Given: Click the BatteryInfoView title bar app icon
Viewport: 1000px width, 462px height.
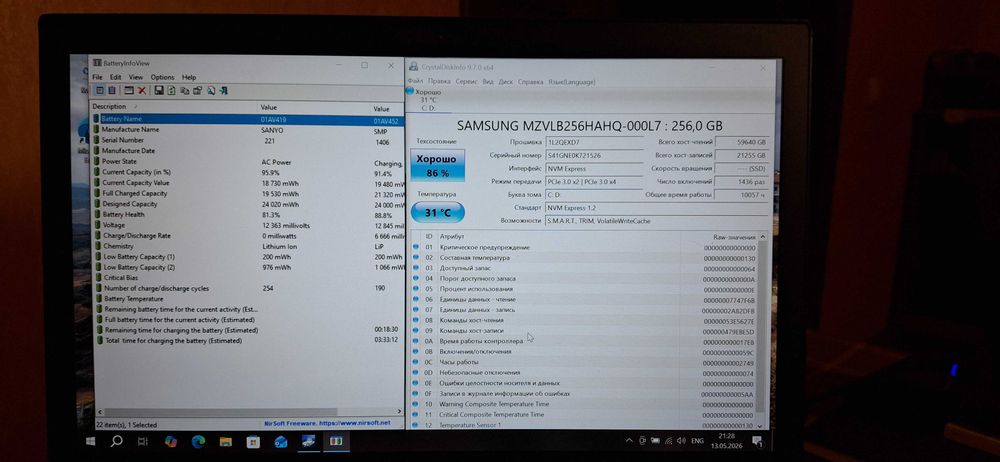Looking at the screenshot, I should coord(97,63).
